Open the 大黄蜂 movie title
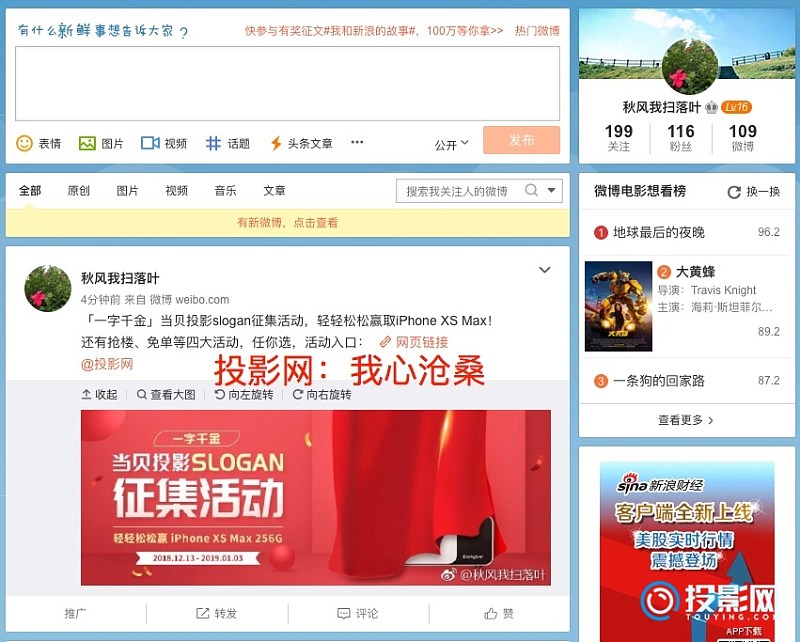 pos(695,271)
